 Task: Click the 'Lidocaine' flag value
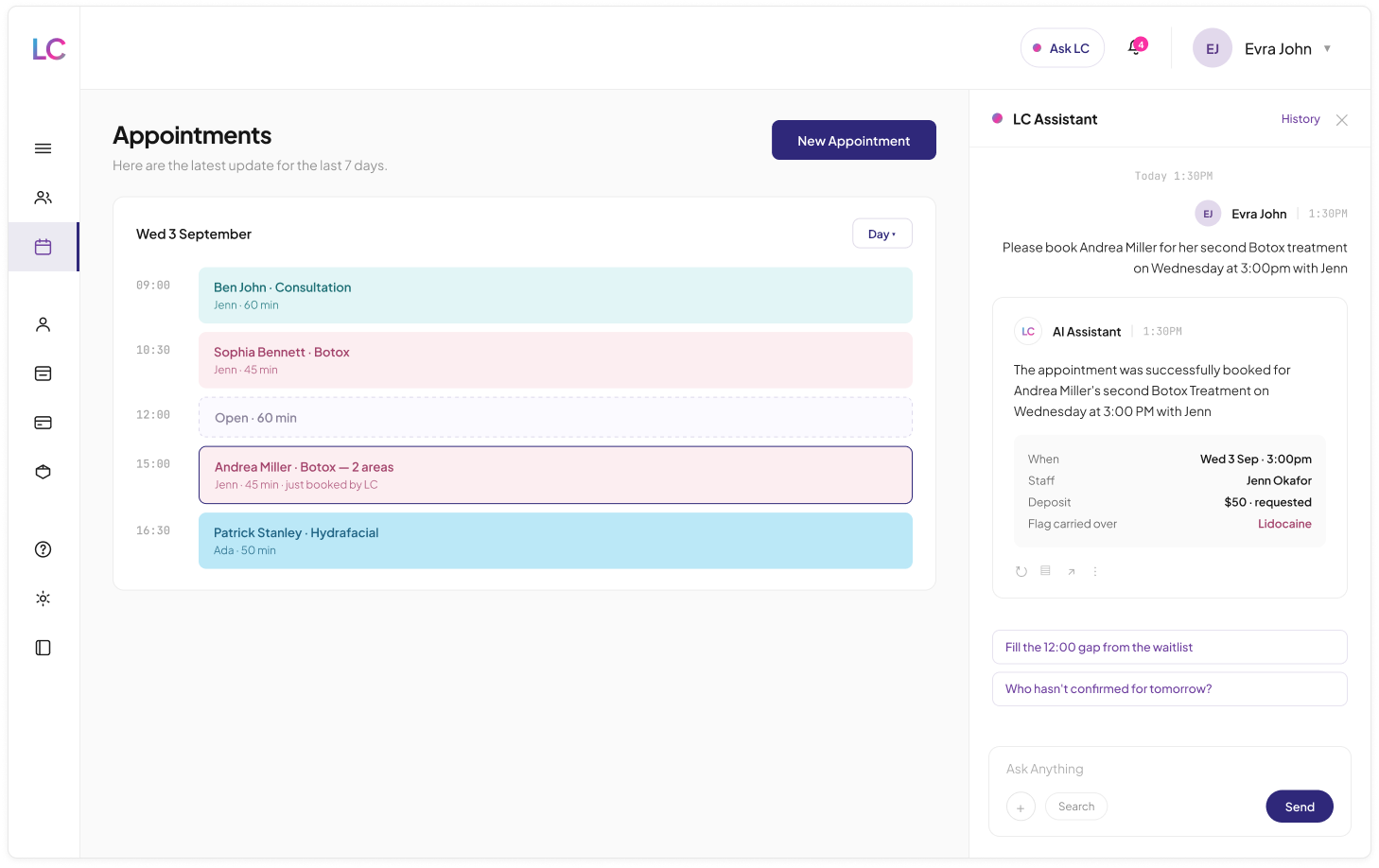[x=1284, y=524]
